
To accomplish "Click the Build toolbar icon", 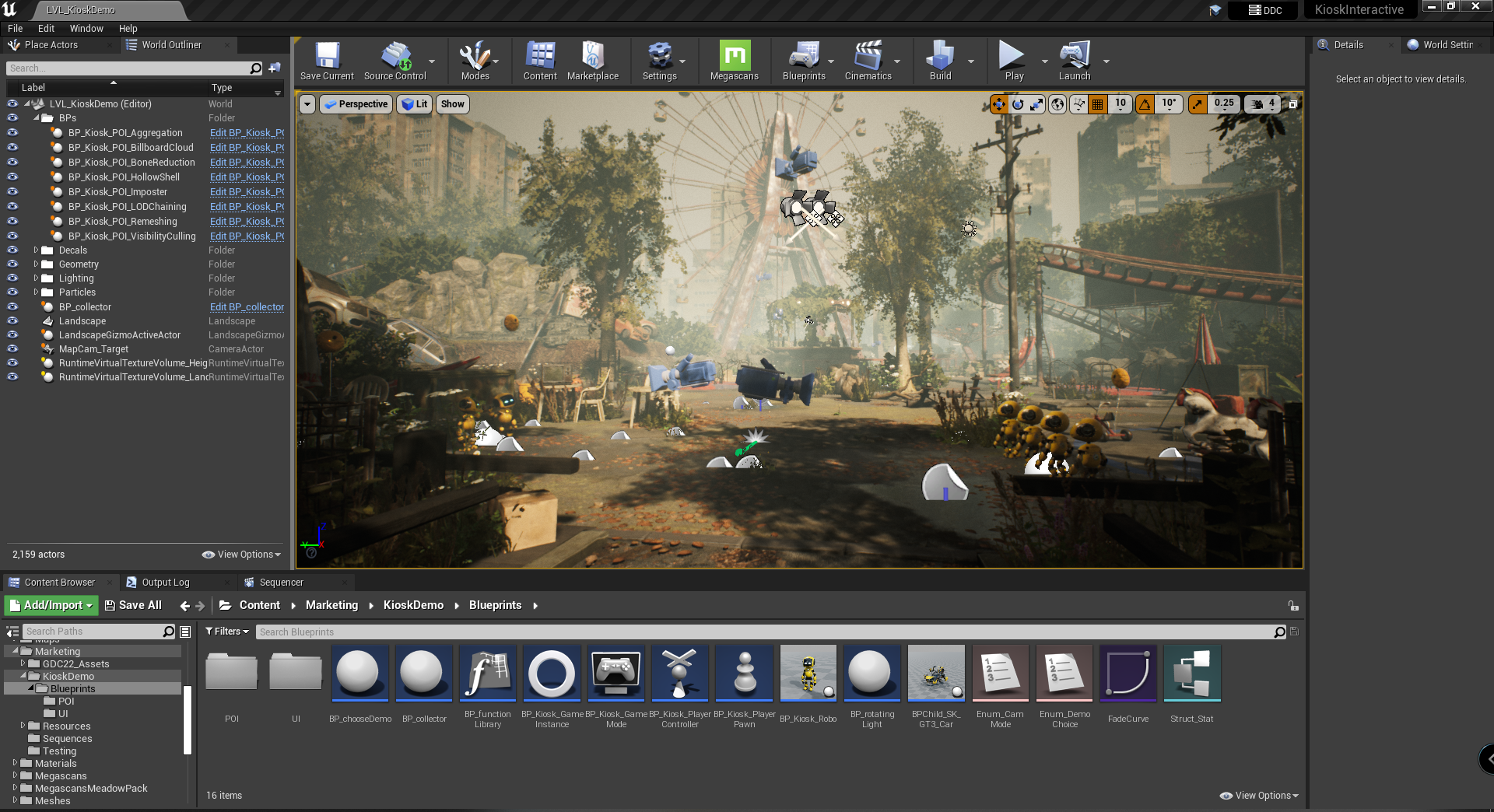I will point(940,61).
